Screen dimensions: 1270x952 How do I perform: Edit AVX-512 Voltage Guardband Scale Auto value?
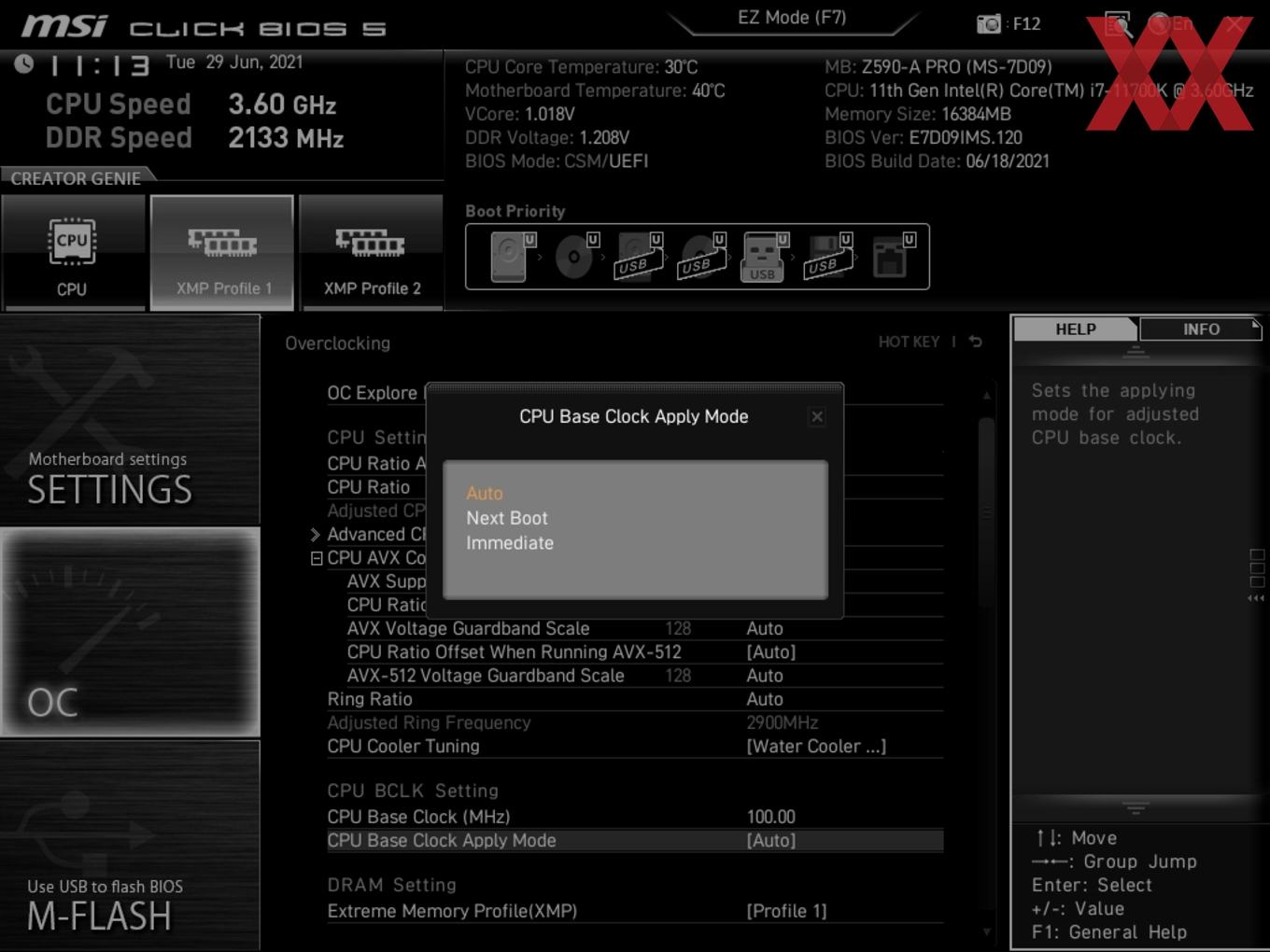(x=765, y=676)
